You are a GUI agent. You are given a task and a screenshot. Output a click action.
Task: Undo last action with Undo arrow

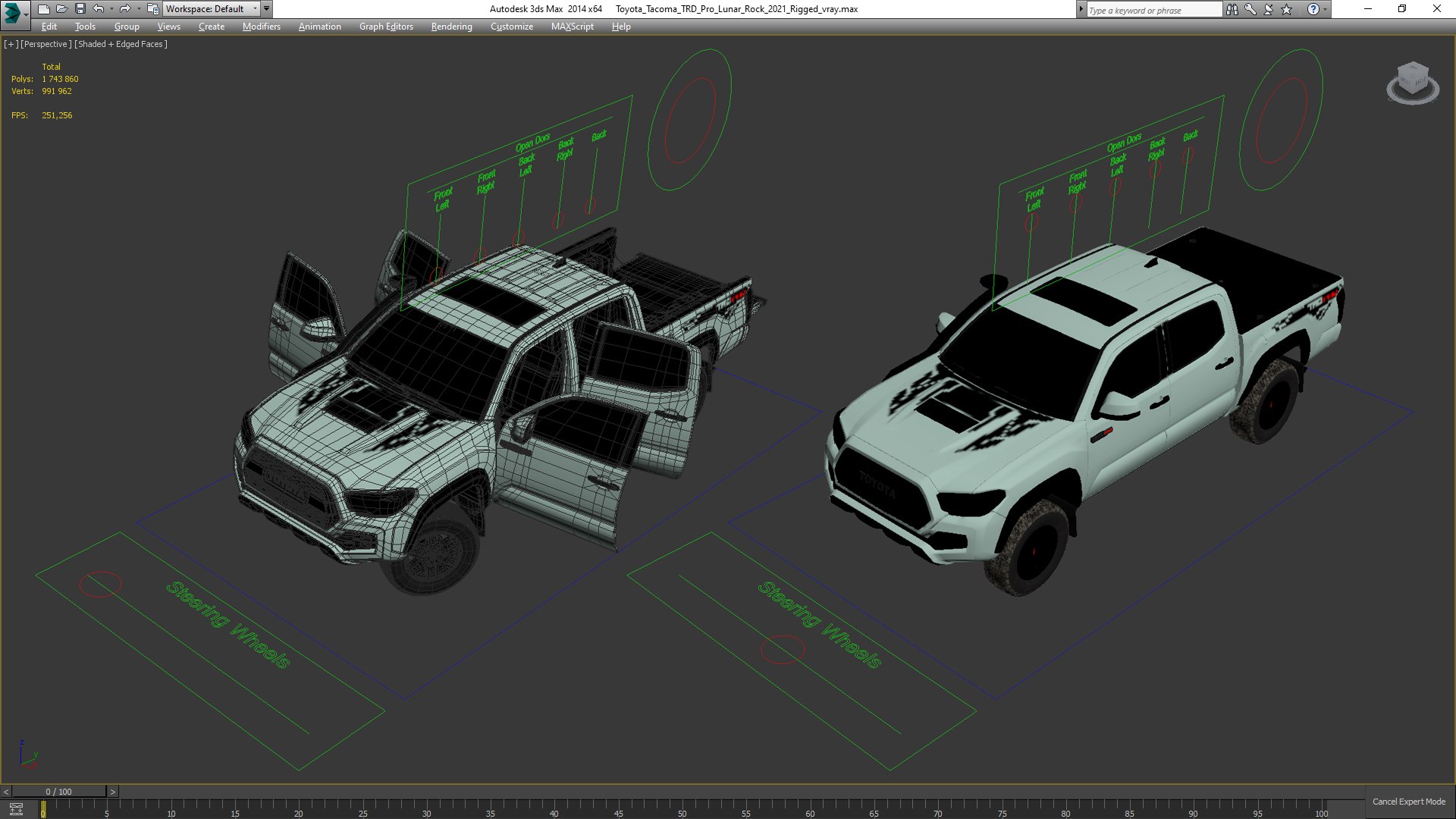[99, 9]
